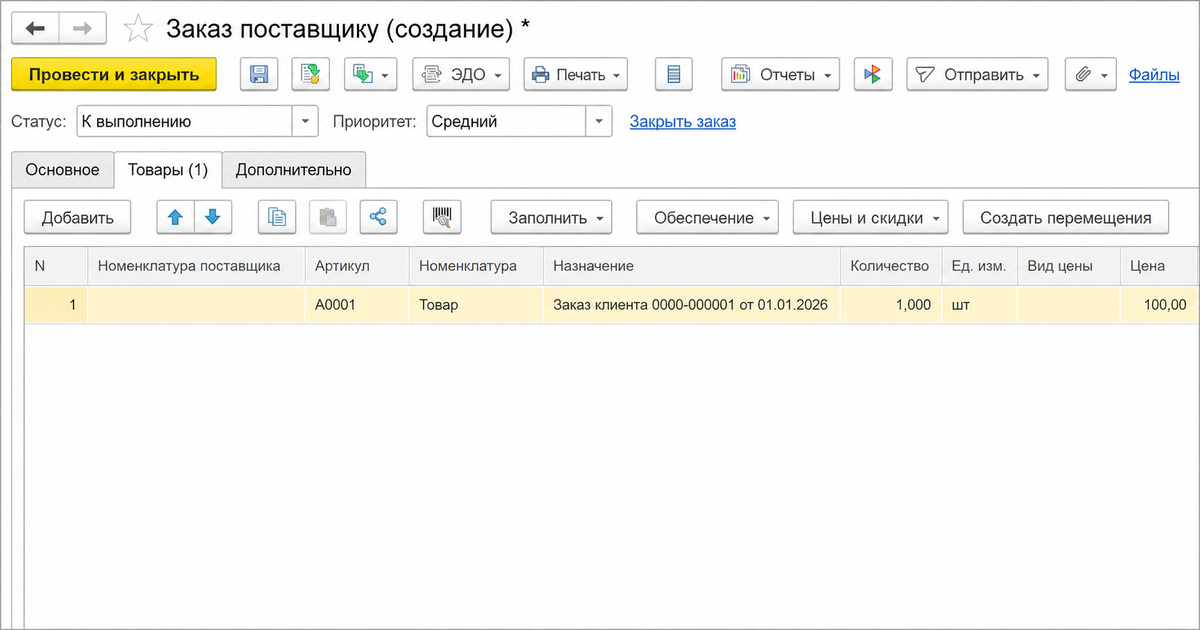Expand the Статус dropdown arrow
The width and height of the screenshot is (1200, 630).
(305, 122)
